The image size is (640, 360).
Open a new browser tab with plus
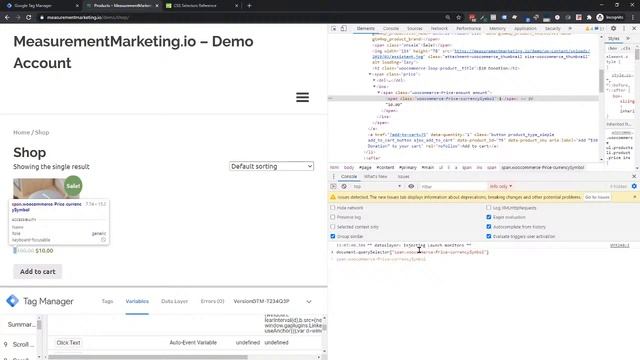[249, 6]
